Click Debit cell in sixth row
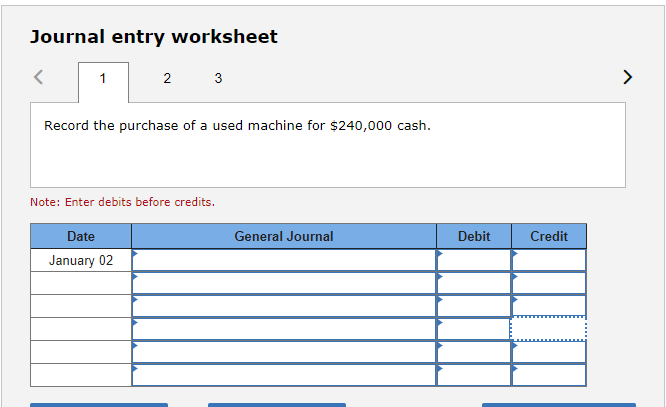Screen dimensions: 666x407 tap(474, 375)
